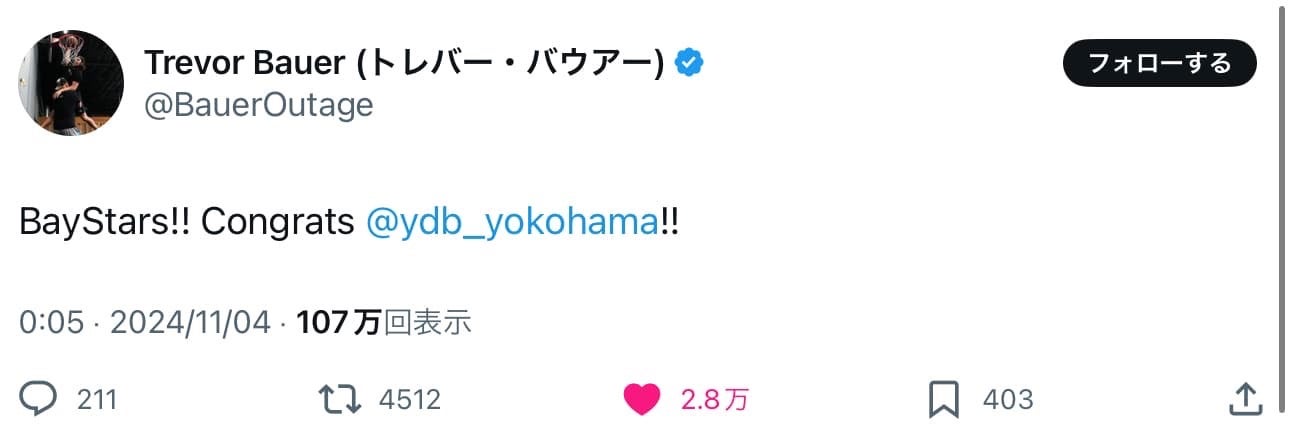Click the blue verified badge
The height and width of the screenshot is (432, 1291).
[x=689, y=64]
